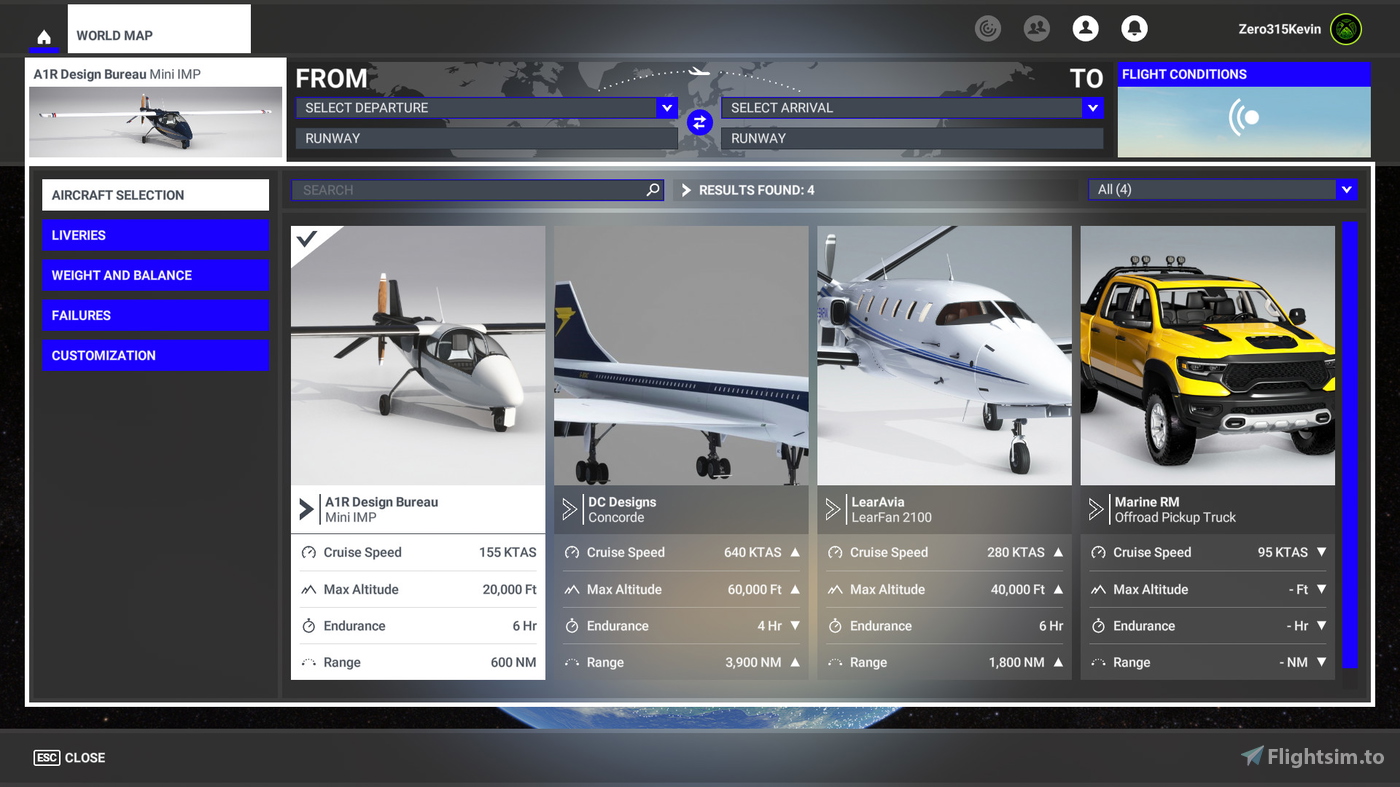
Task: Click the Weight and Balance button
Action: click(155, 275)
